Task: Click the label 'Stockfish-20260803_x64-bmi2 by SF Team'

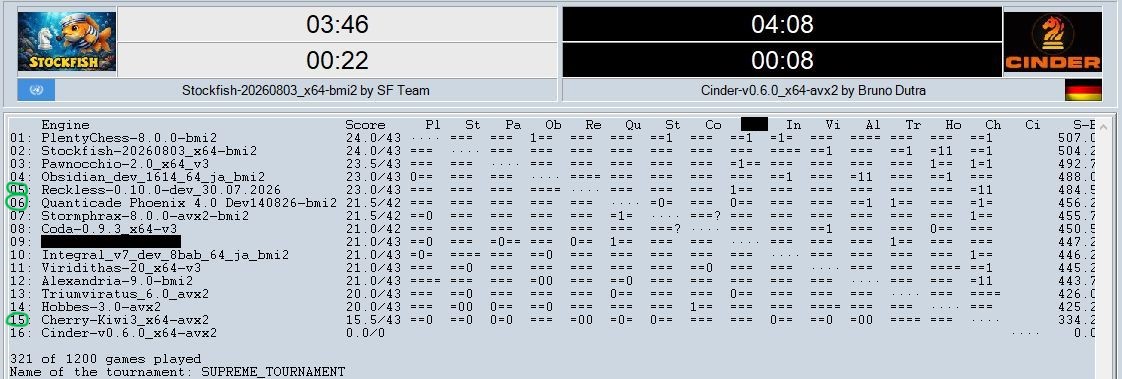Action: point(306,91)
